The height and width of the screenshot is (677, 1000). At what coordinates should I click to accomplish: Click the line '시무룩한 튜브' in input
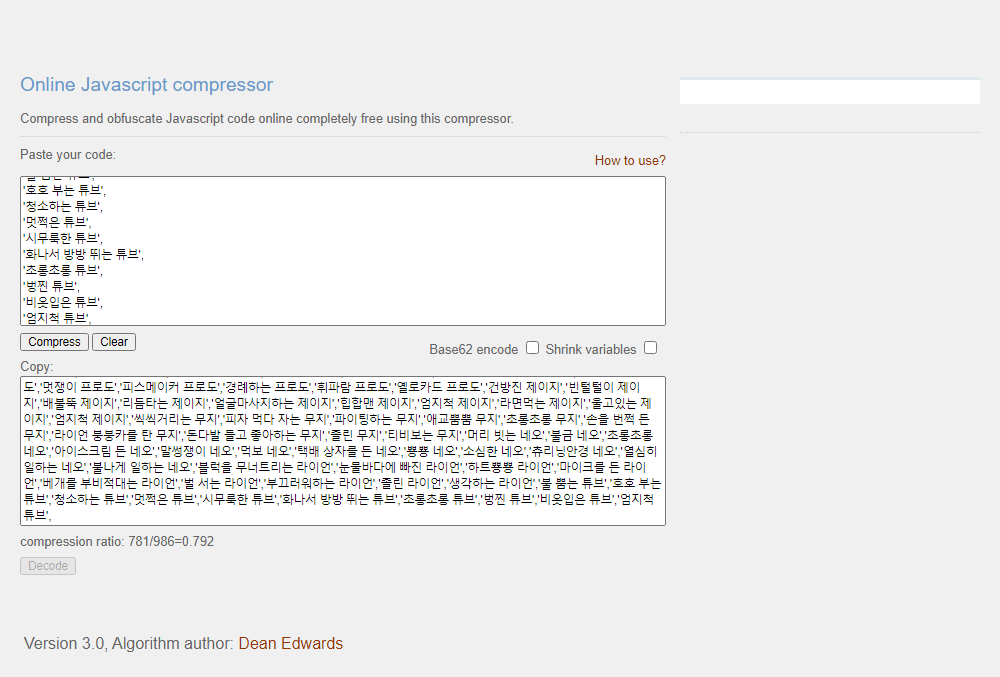(x=63, y=238)
